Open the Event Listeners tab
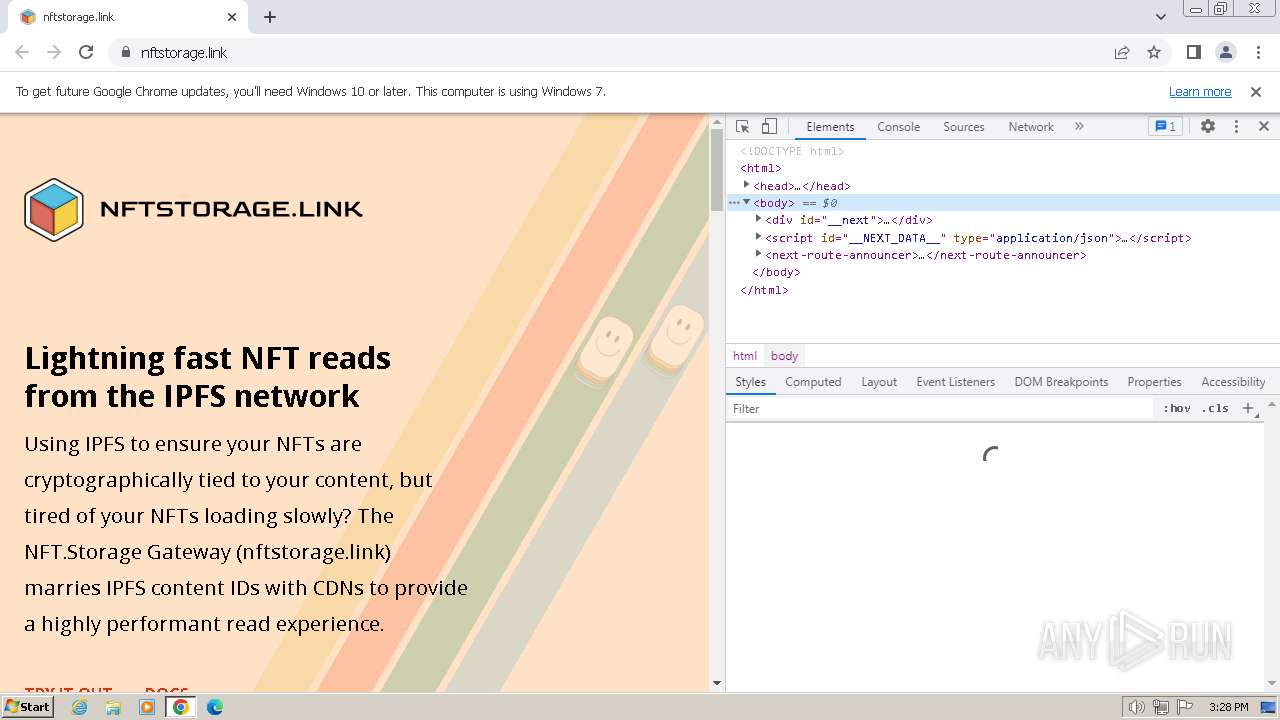Image resolution: width=1280 pixels, height=720 pixels. coord(955,382)
